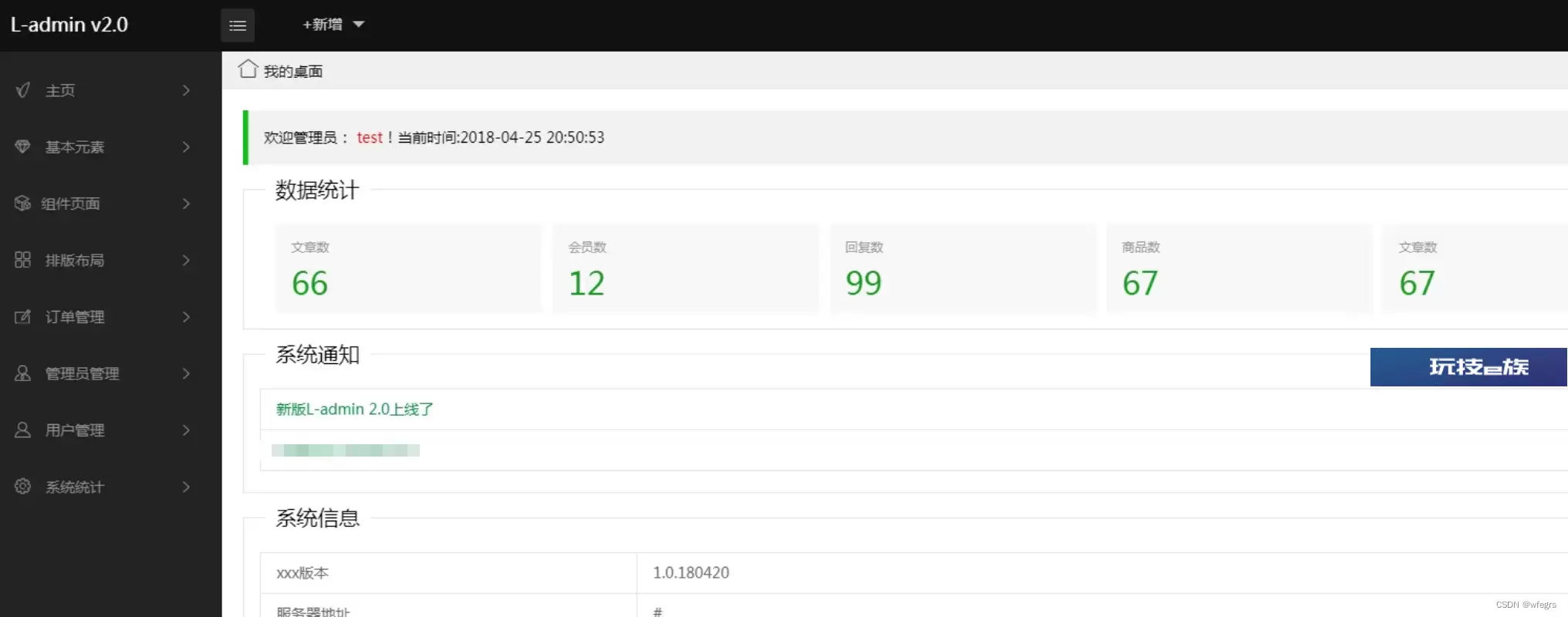
Task: Expand the 基本元素 menu chevron
Action: [x=186, y=147]
